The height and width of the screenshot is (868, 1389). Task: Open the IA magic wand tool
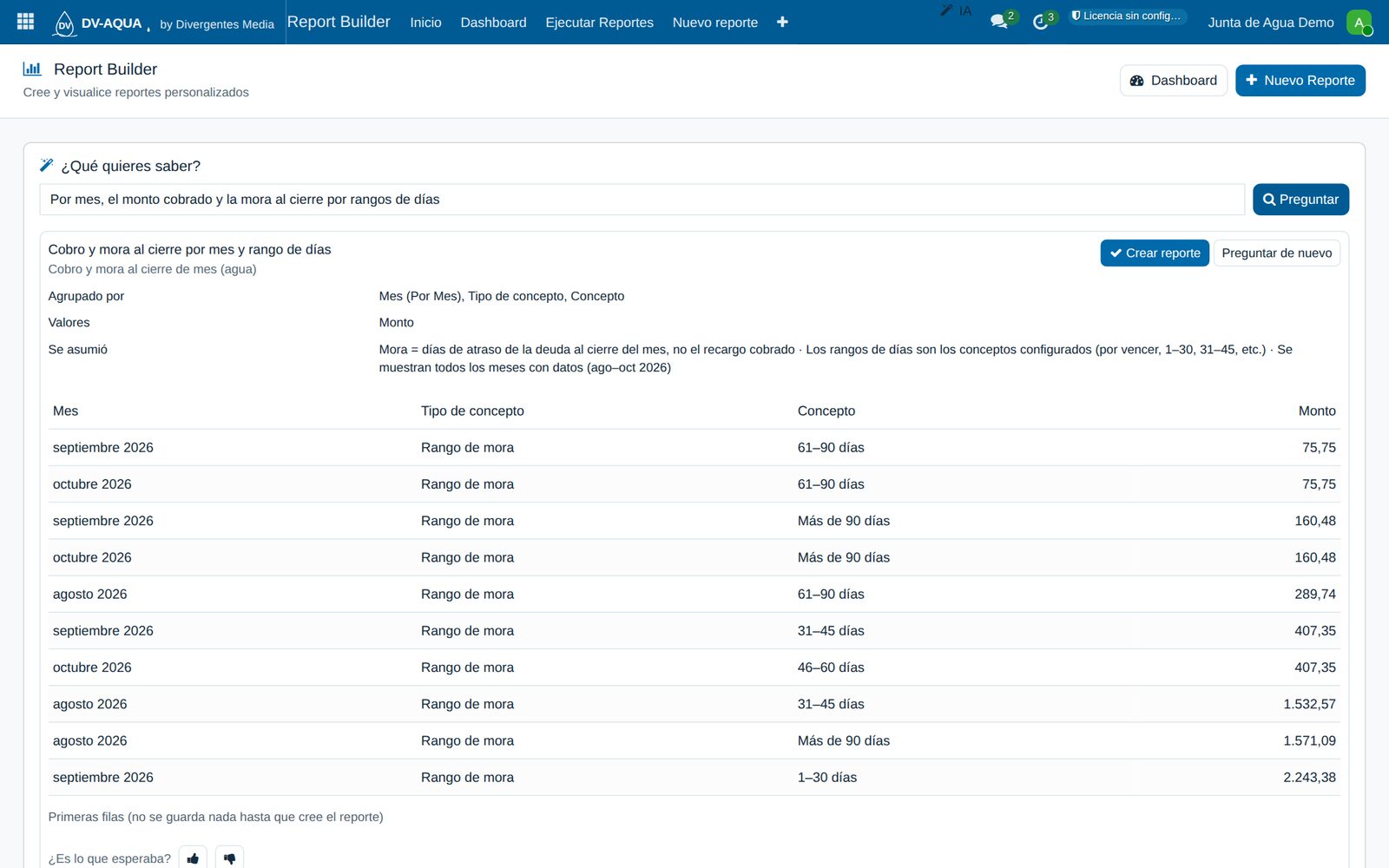click(x=956, y=10)
